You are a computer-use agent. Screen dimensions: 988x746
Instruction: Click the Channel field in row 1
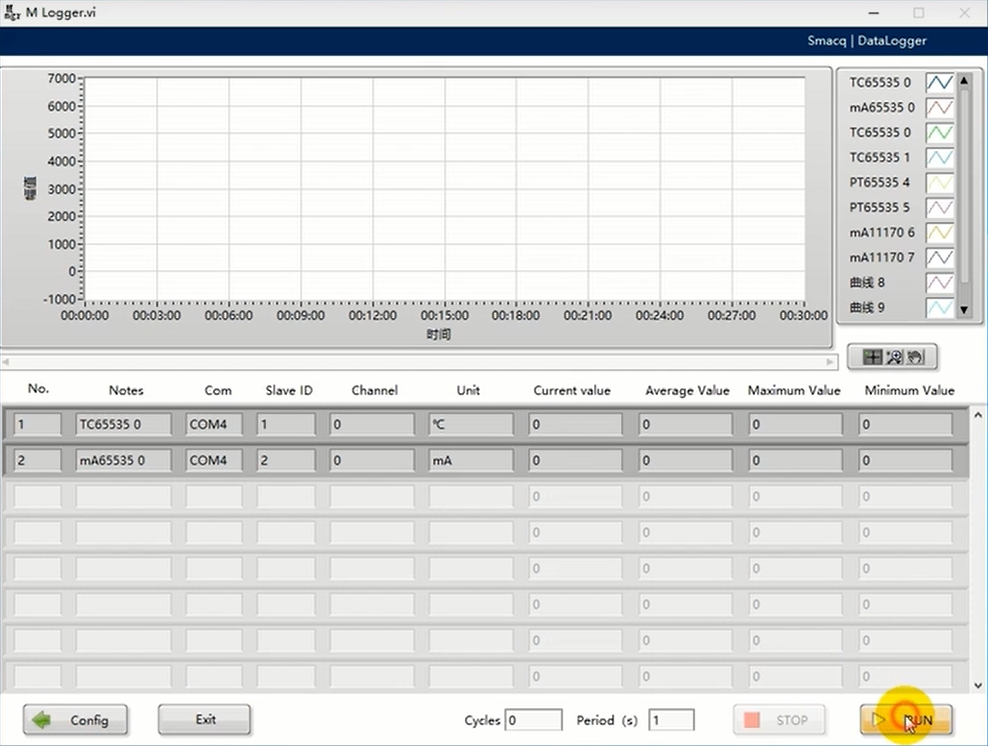pyautogui.click(x=372, y=425)
